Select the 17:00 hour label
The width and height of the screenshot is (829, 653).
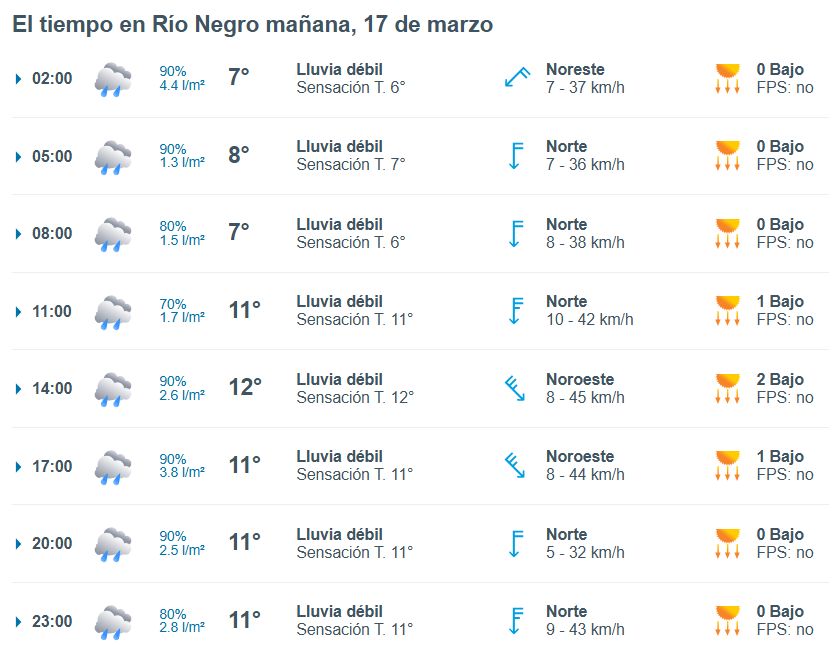(x=52, y=466)
